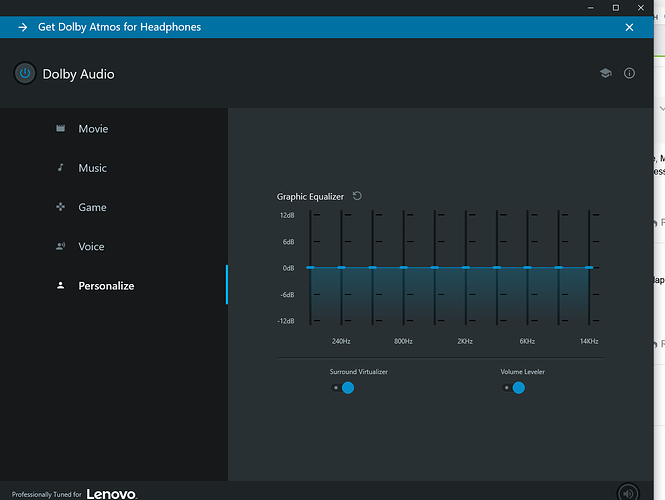Click the Game controller icon
This screenshot has height=500, width=665.
[60, 207]
